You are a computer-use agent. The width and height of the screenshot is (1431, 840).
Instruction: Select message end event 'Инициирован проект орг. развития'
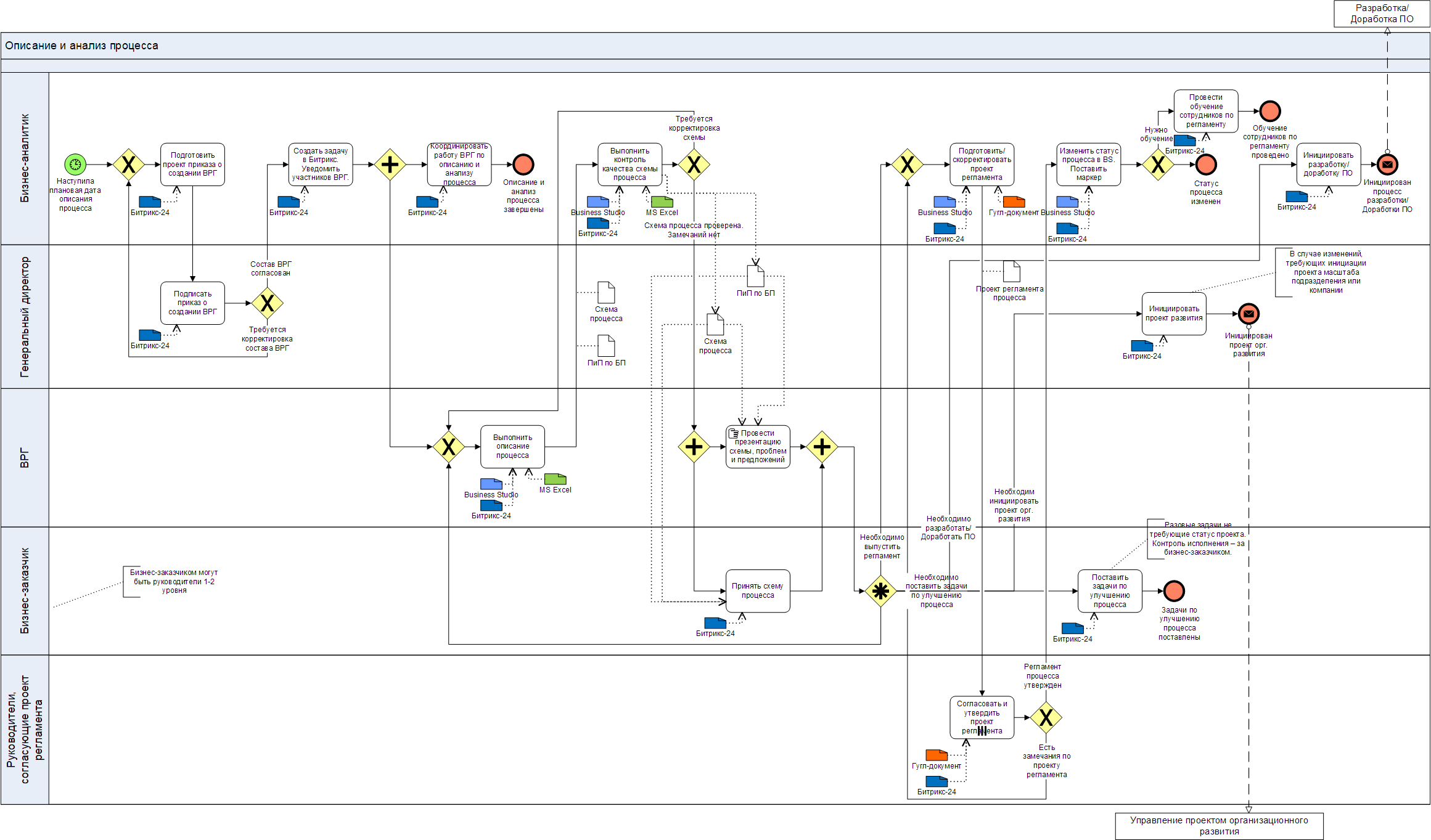1249,314
